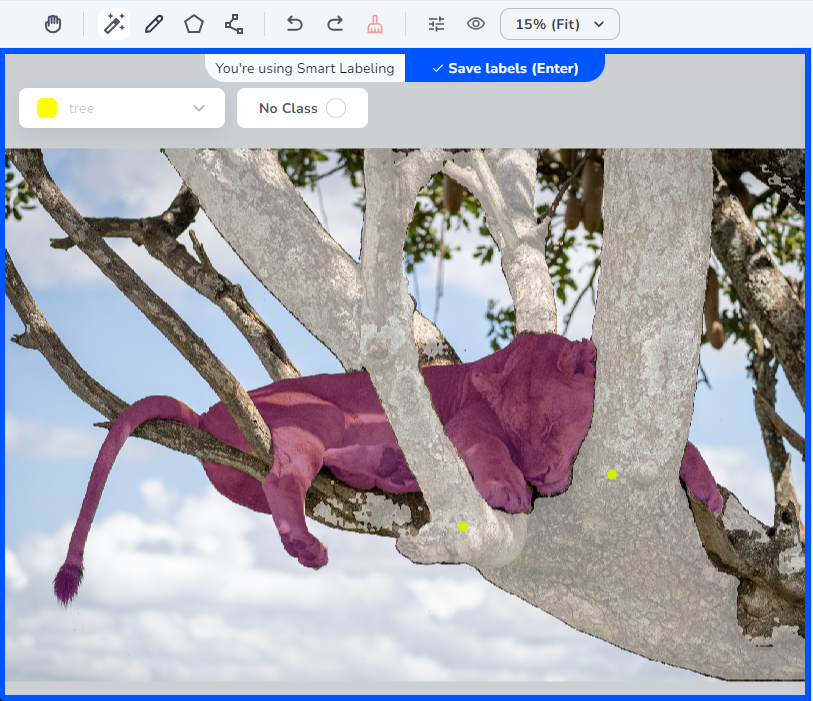This screenshot has height=701, width=813.
Task: Click the chevron in tree class selector
Action: tap(199, 108)
